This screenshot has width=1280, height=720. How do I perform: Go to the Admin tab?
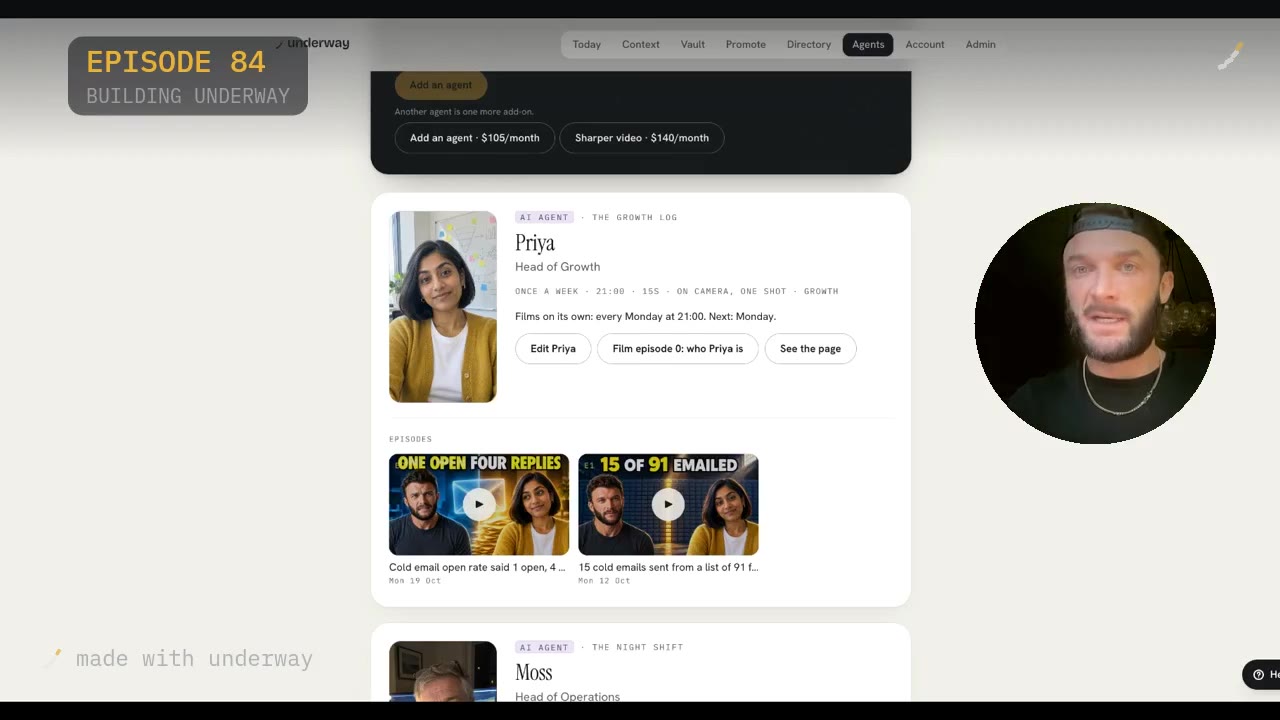[980, 44]
